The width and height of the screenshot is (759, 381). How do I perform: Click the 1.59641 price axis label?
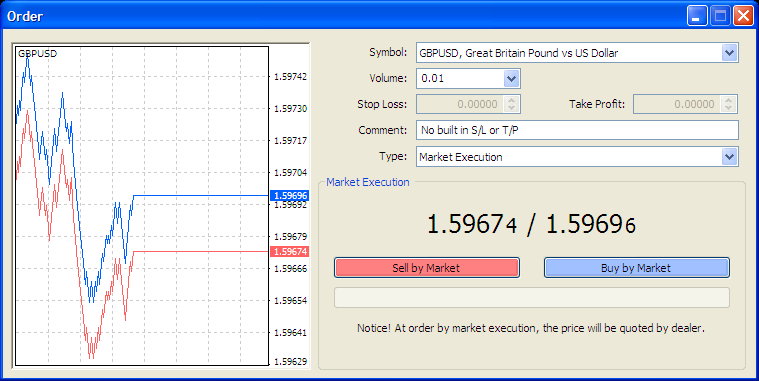coord(290,333)
